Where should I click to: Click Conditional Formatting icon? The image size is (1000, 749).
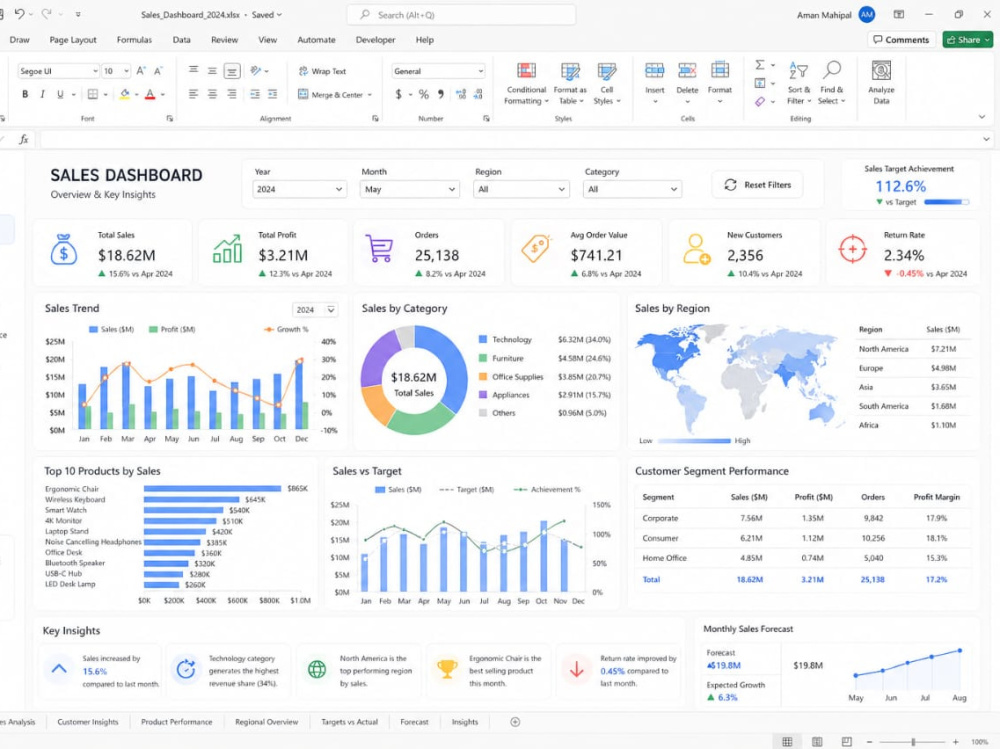coord(526,71)
